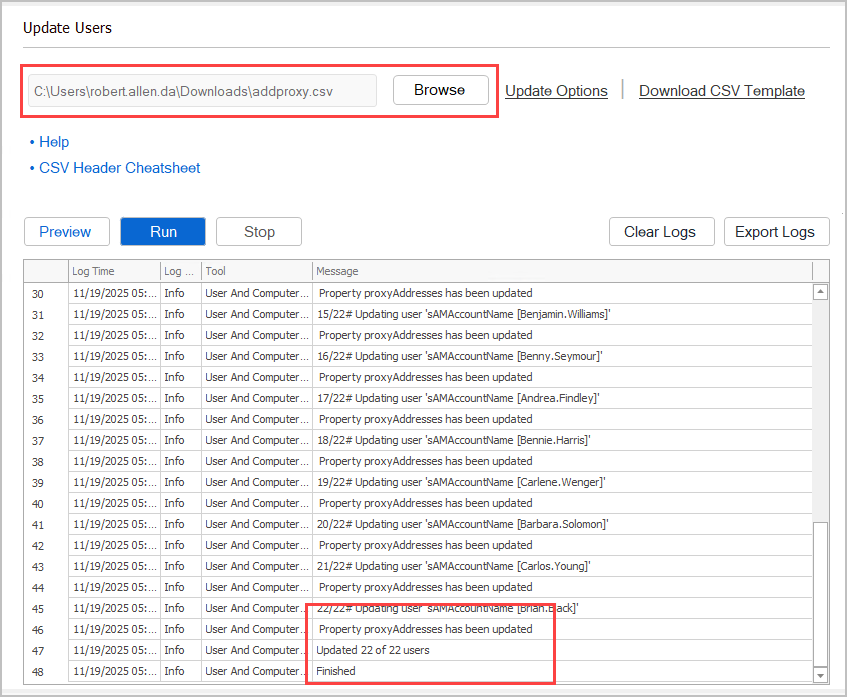Click the scrollbar down arrow
This screenshot has width=847, height=697.
(x=821, y=676)
